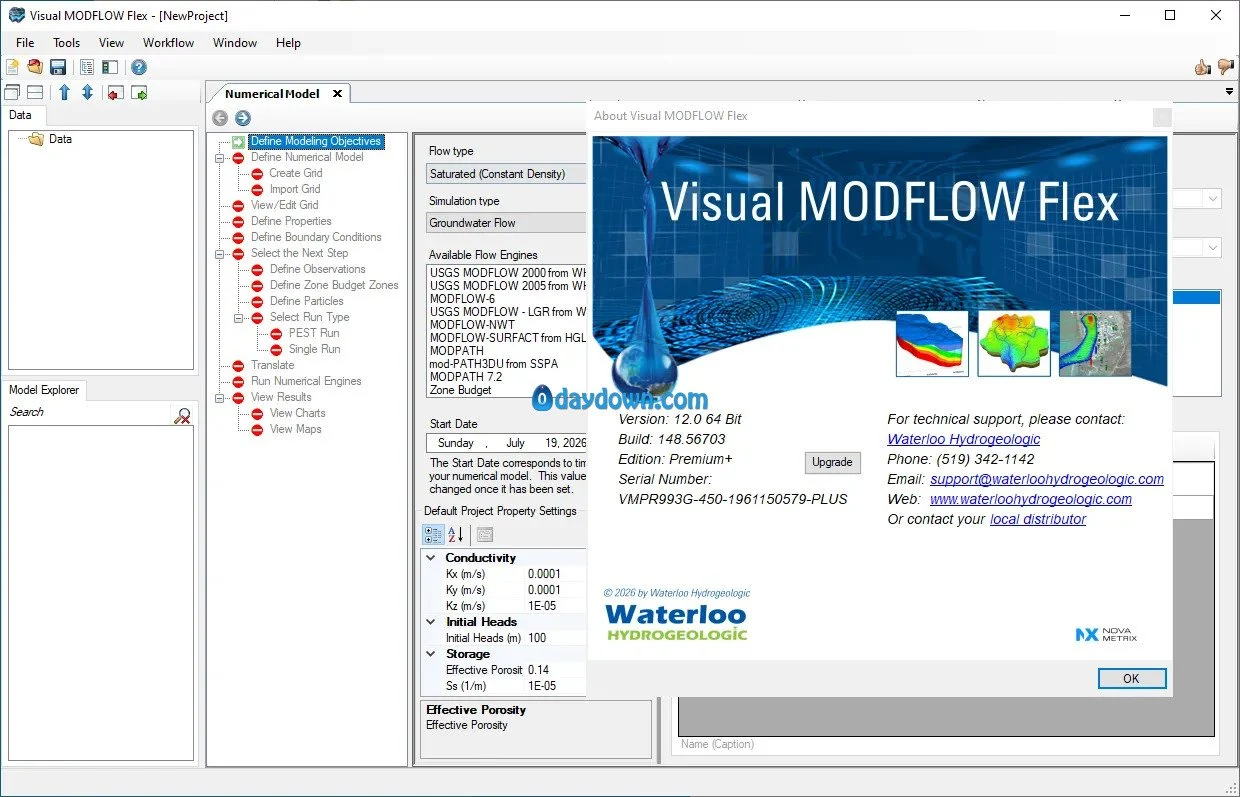Viewport: 1240px width, 797px height.
Task: Click the grey back arrow in the workflow
Action: pos(220,118)
